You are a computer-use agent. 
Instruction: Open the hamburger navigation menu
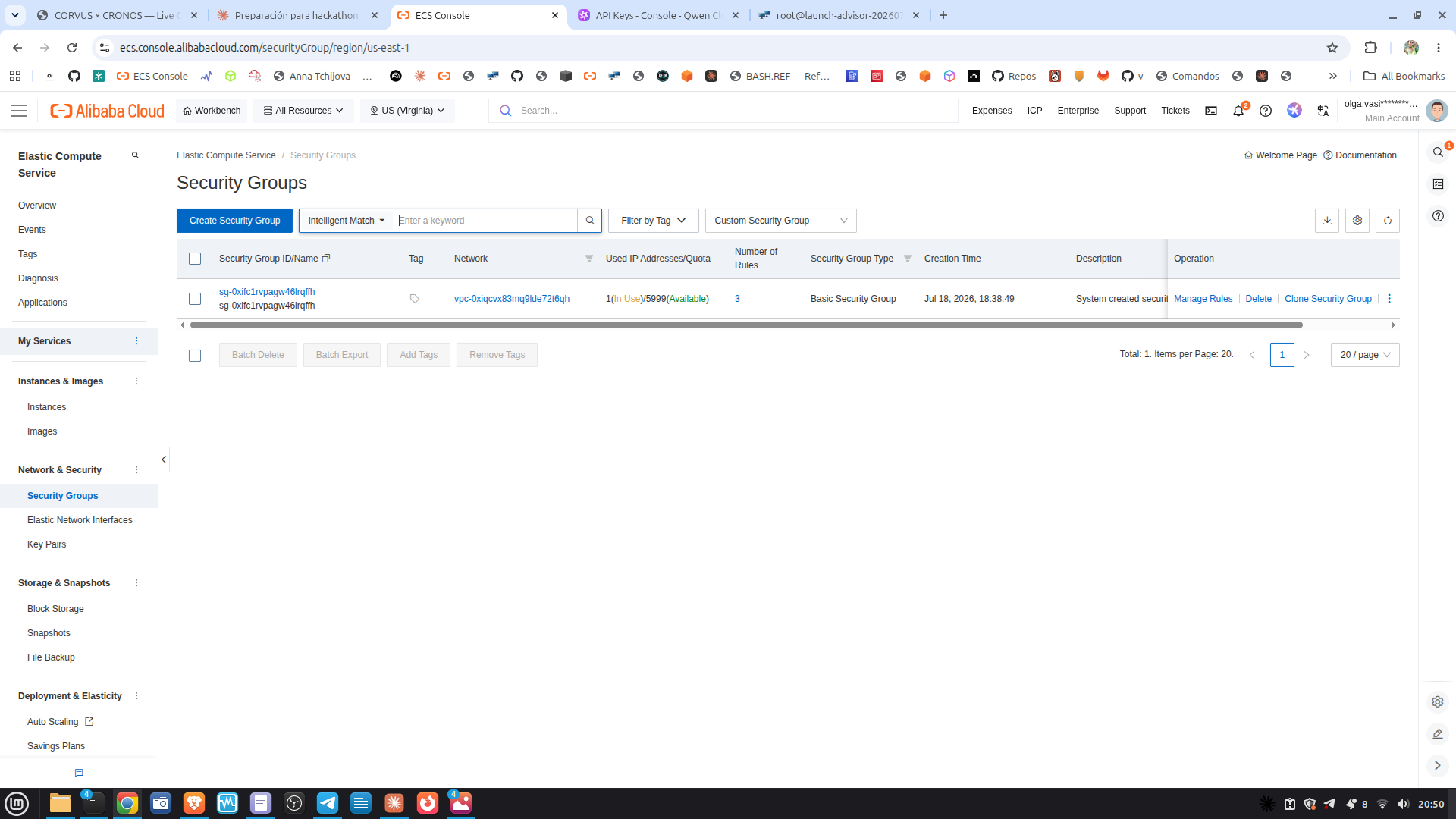19,111
